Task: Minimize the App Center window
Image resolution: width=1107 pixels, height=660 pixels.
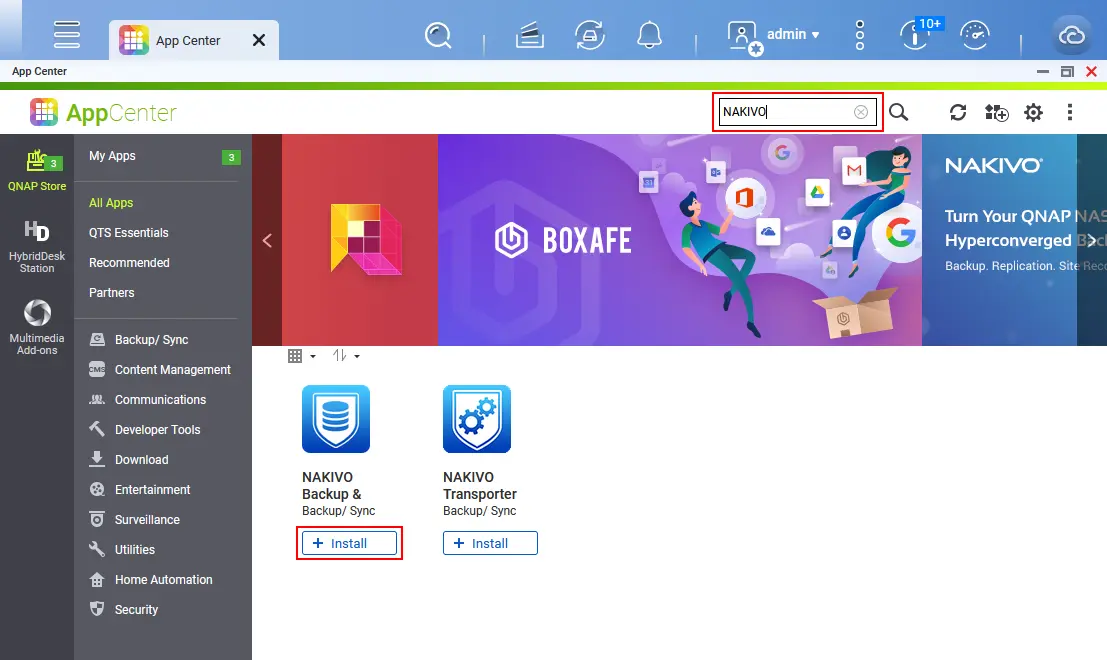Action: [1043, 71]
